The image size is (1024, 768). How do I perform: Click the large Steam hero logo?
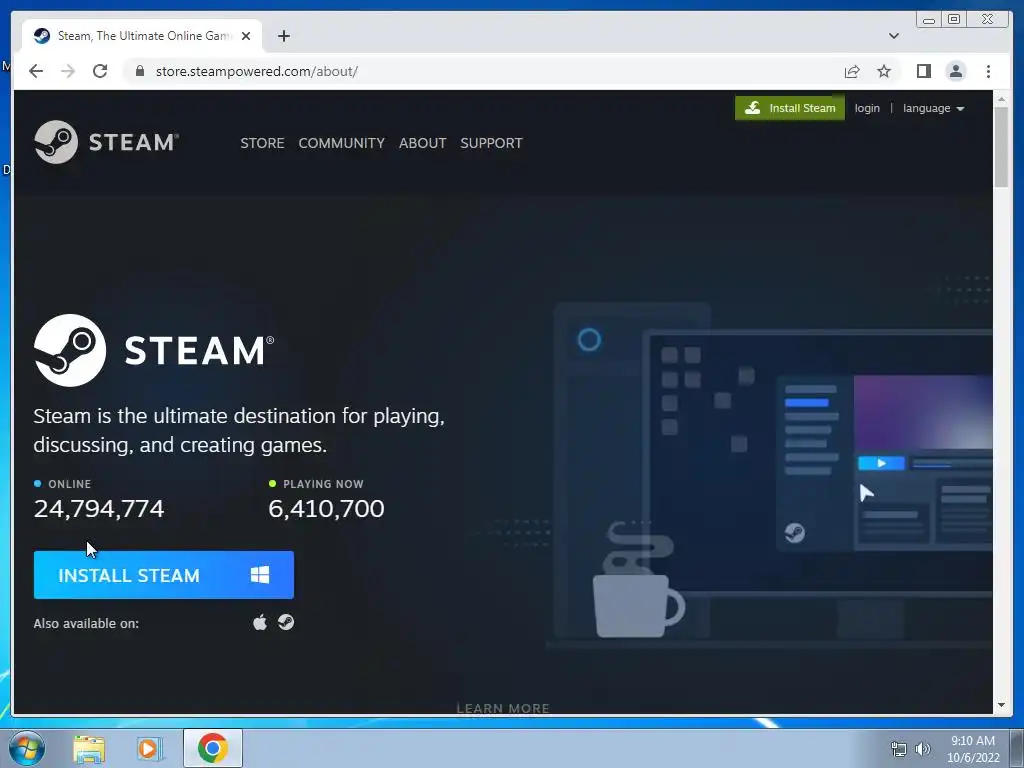point(154,350)
